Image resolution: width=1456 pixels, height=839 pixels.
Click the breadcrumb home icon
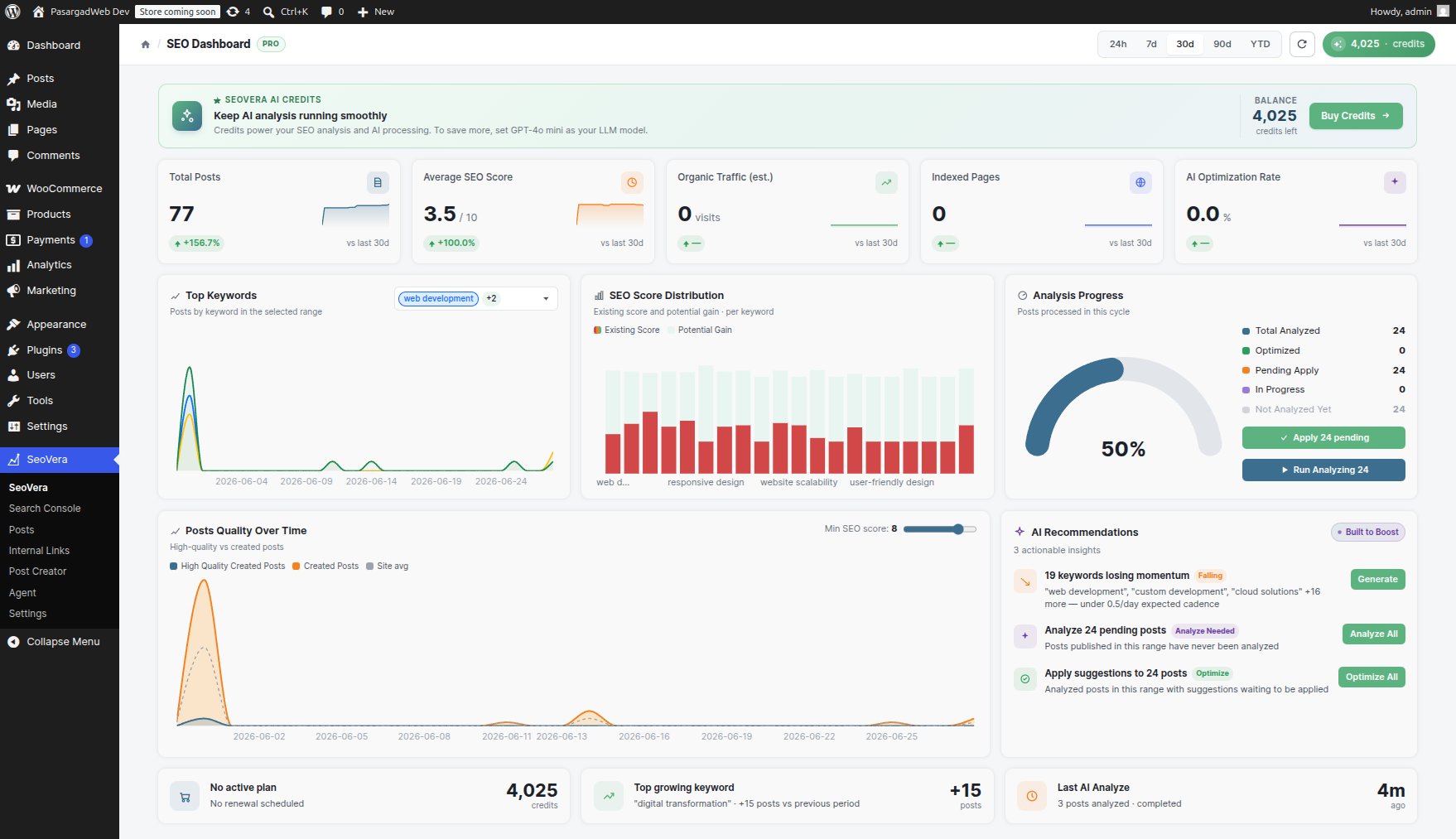146,44
